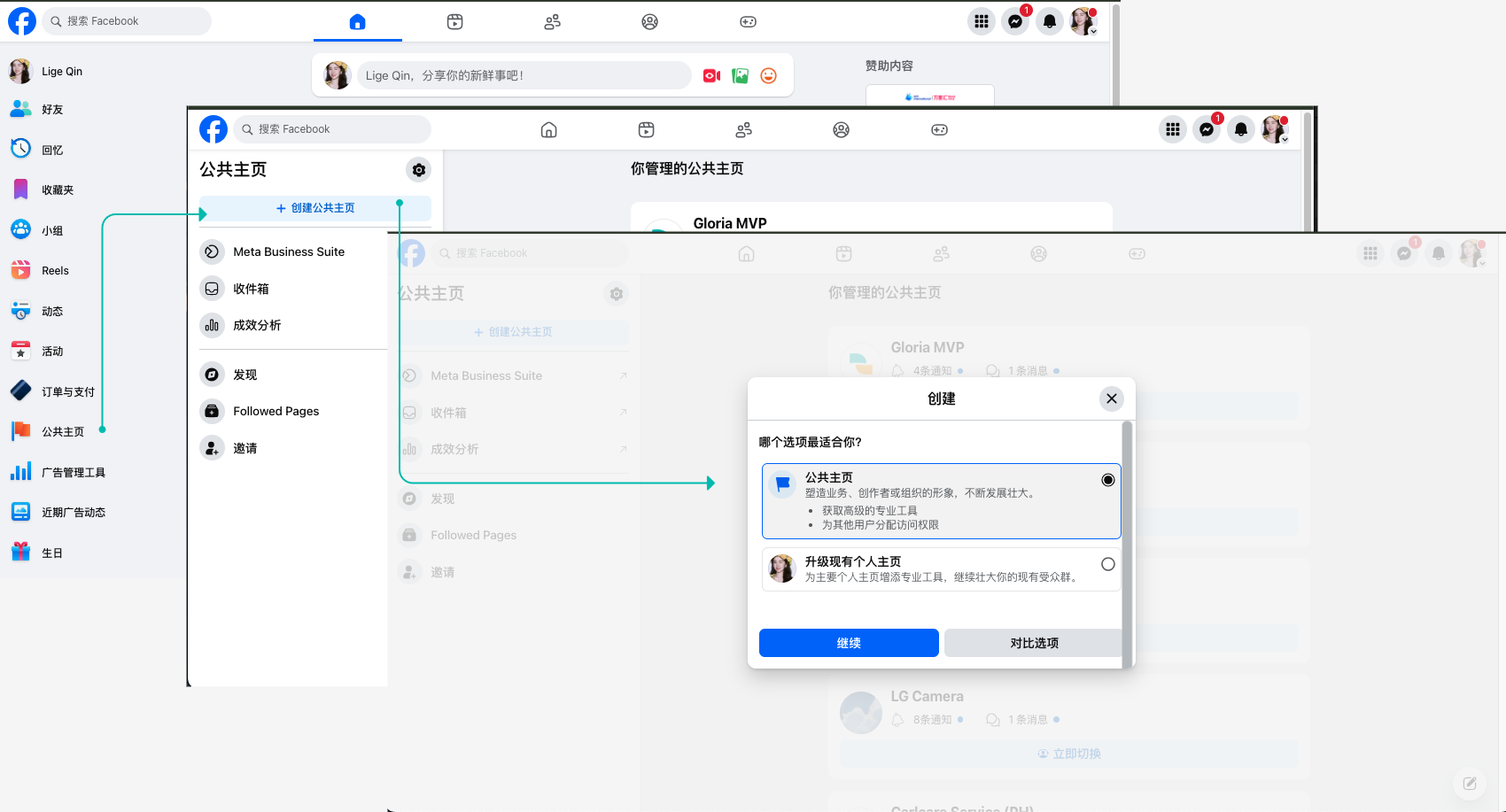
Task: Select 升级现有个人主页 radio option
Action: (x=1108, y=564)
